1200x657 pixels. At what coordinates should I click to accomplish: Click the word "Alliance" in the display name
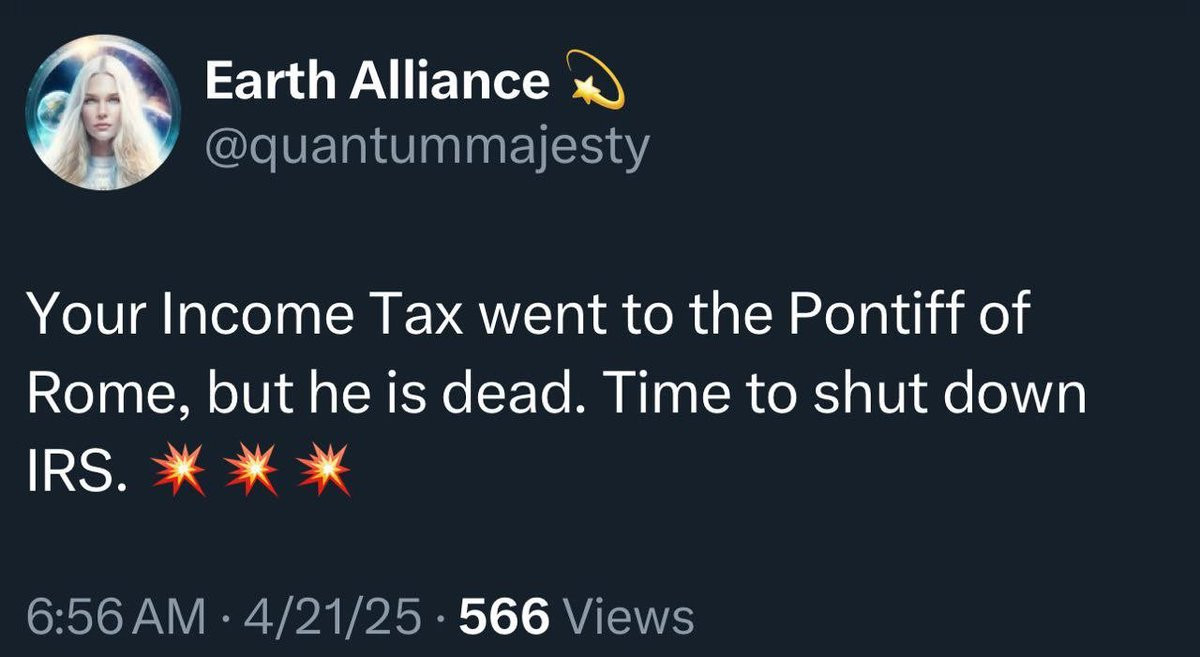coord(447,81)
